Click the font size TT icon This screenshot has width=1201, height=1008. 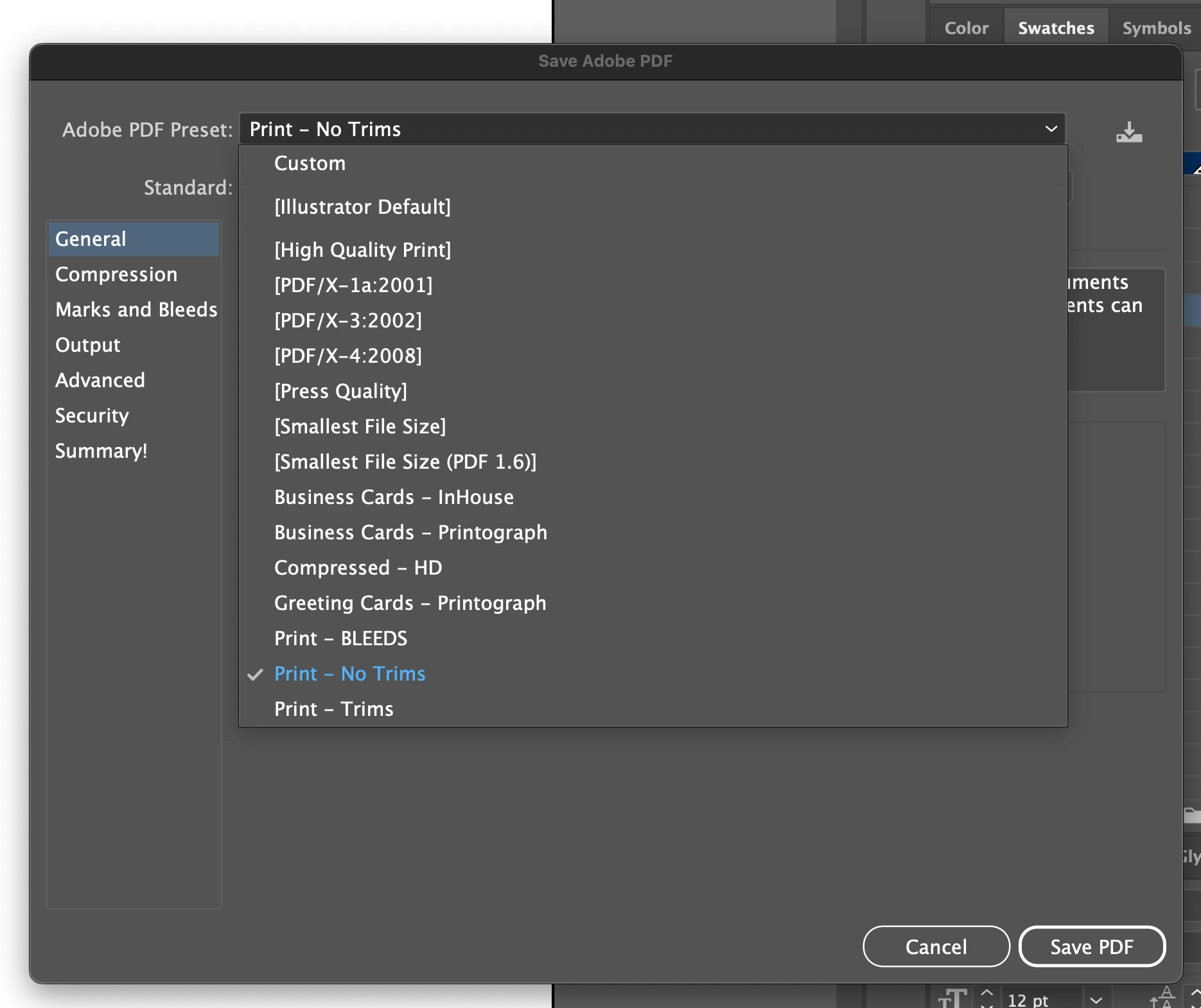[x=952, y=999]
